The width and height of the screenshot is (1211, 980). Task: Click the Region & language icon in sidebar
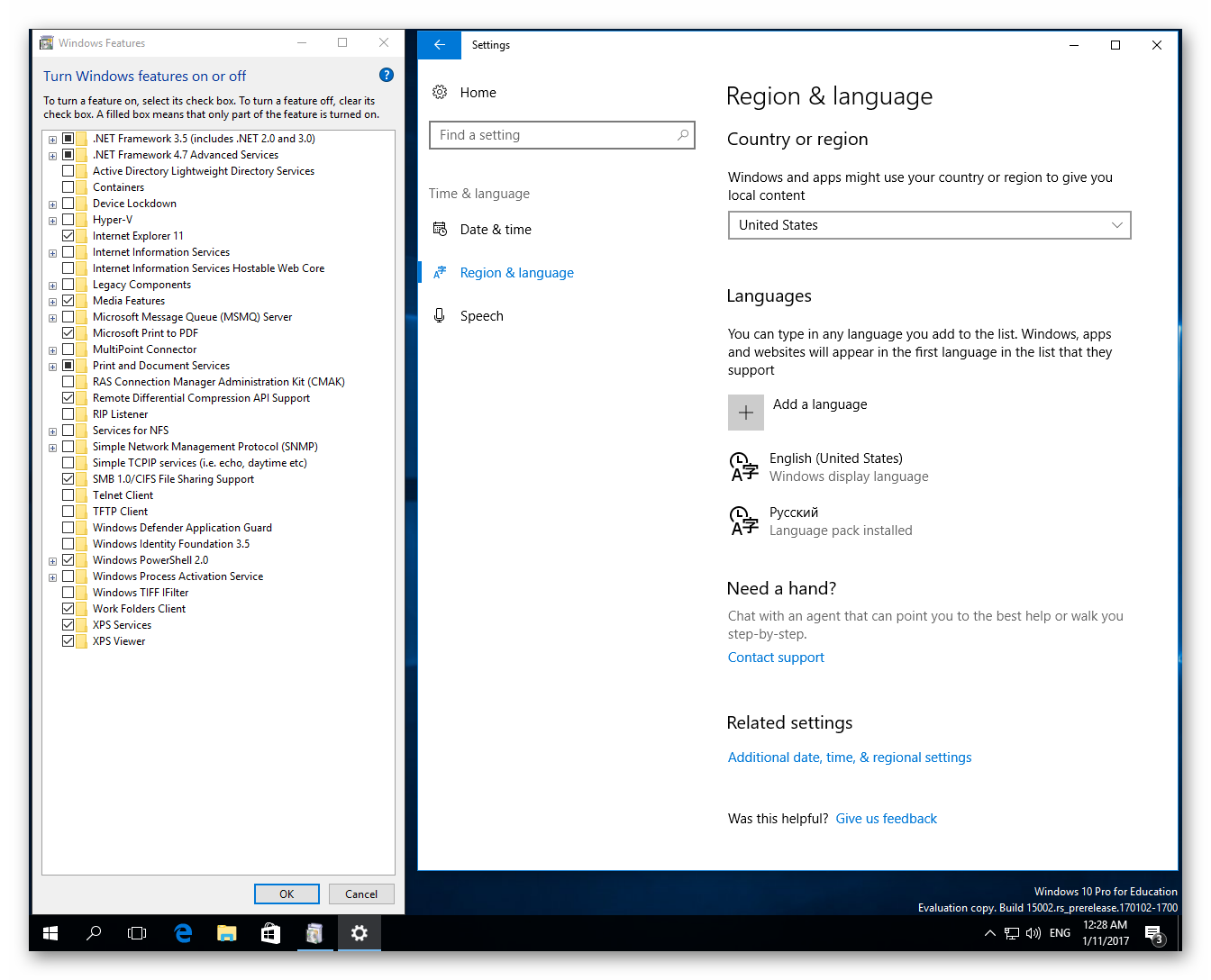pos(440,272)
